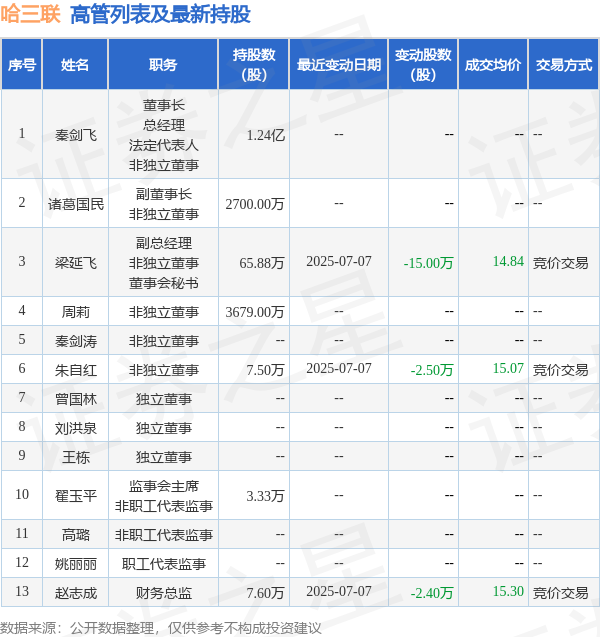
Task: Click the -2.50万 change value
Action: 432,370
